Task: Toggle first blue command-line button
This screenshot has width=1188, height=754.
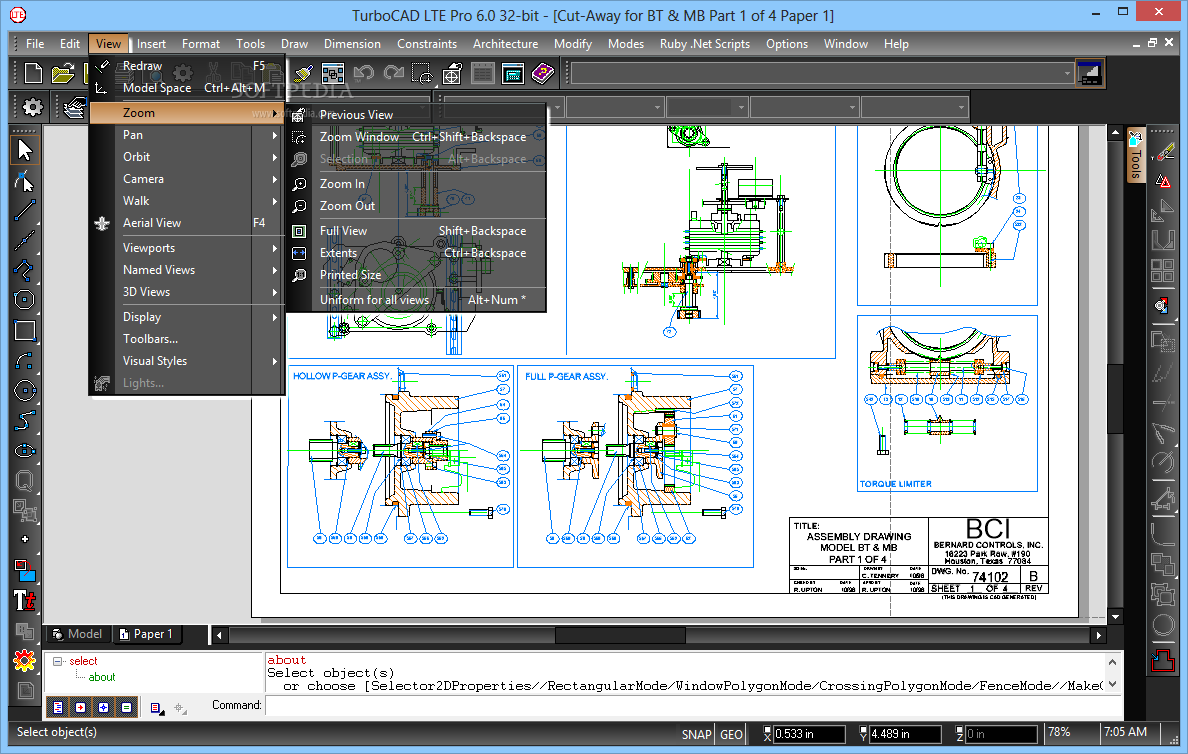Action: (58, 708)
